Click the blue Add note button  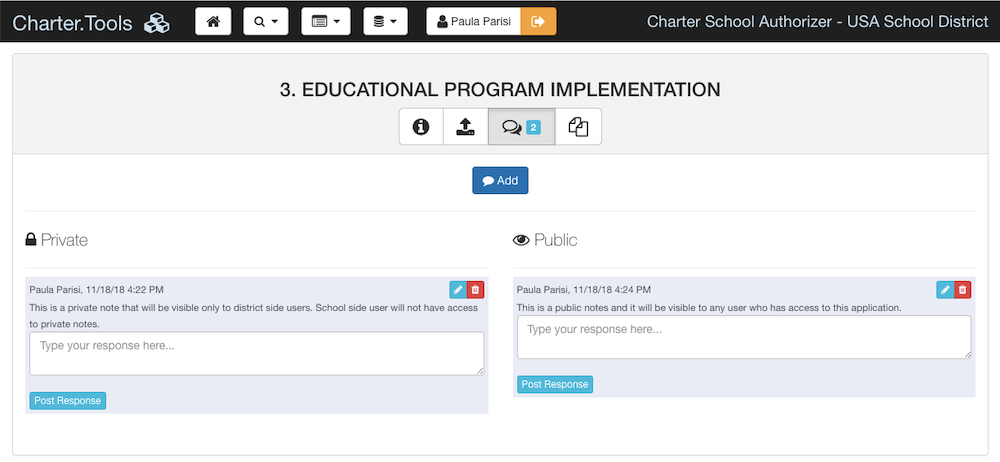500,181
